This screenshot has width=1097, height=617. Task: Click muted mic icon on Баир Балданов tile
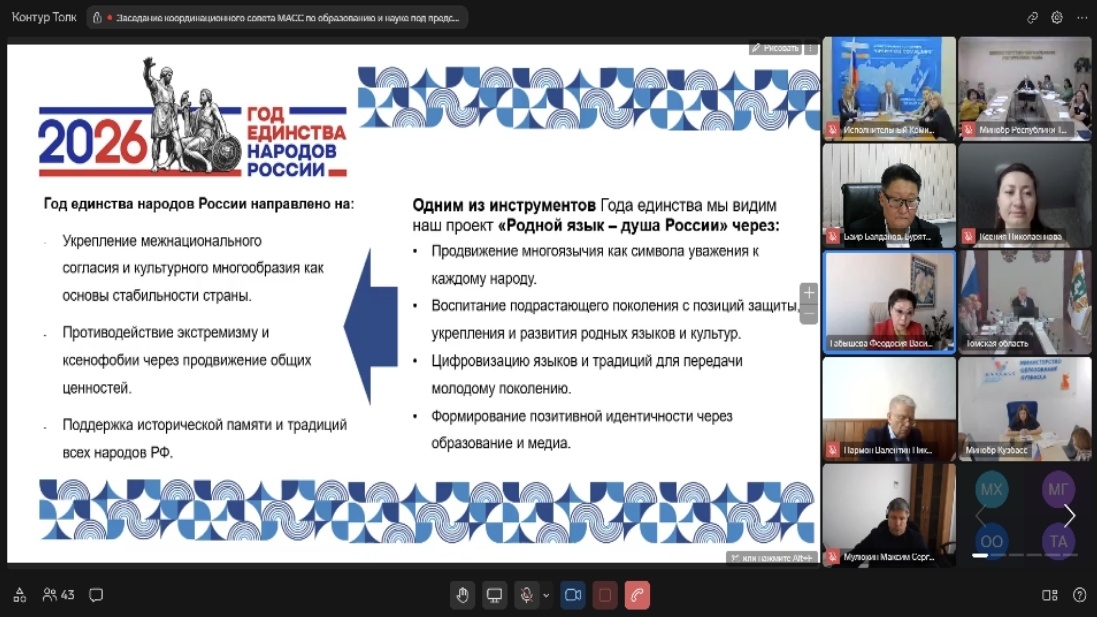pos(833,237)
